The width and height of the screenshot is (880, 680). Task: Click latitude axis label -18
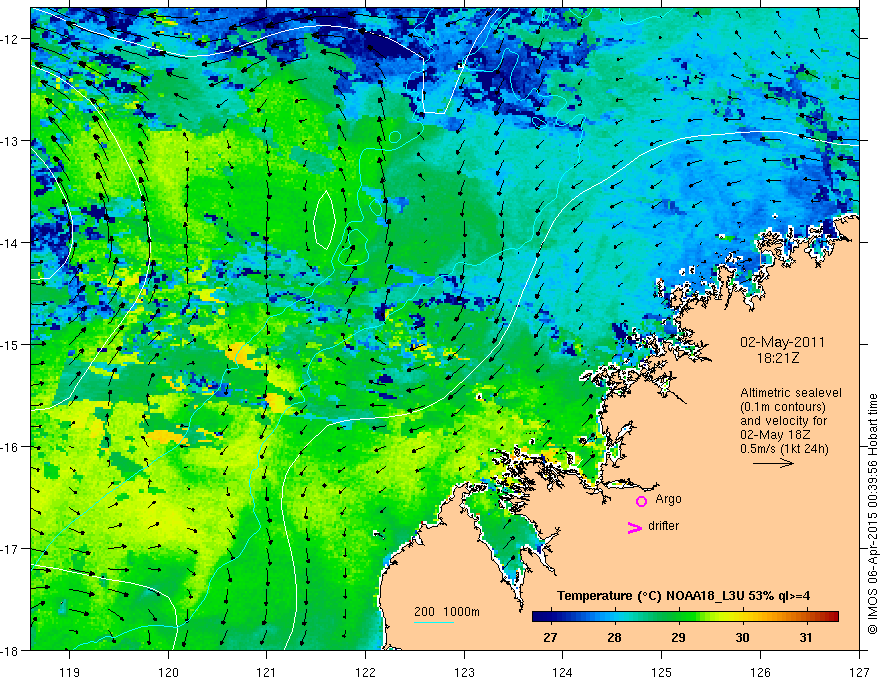[11, 650]
